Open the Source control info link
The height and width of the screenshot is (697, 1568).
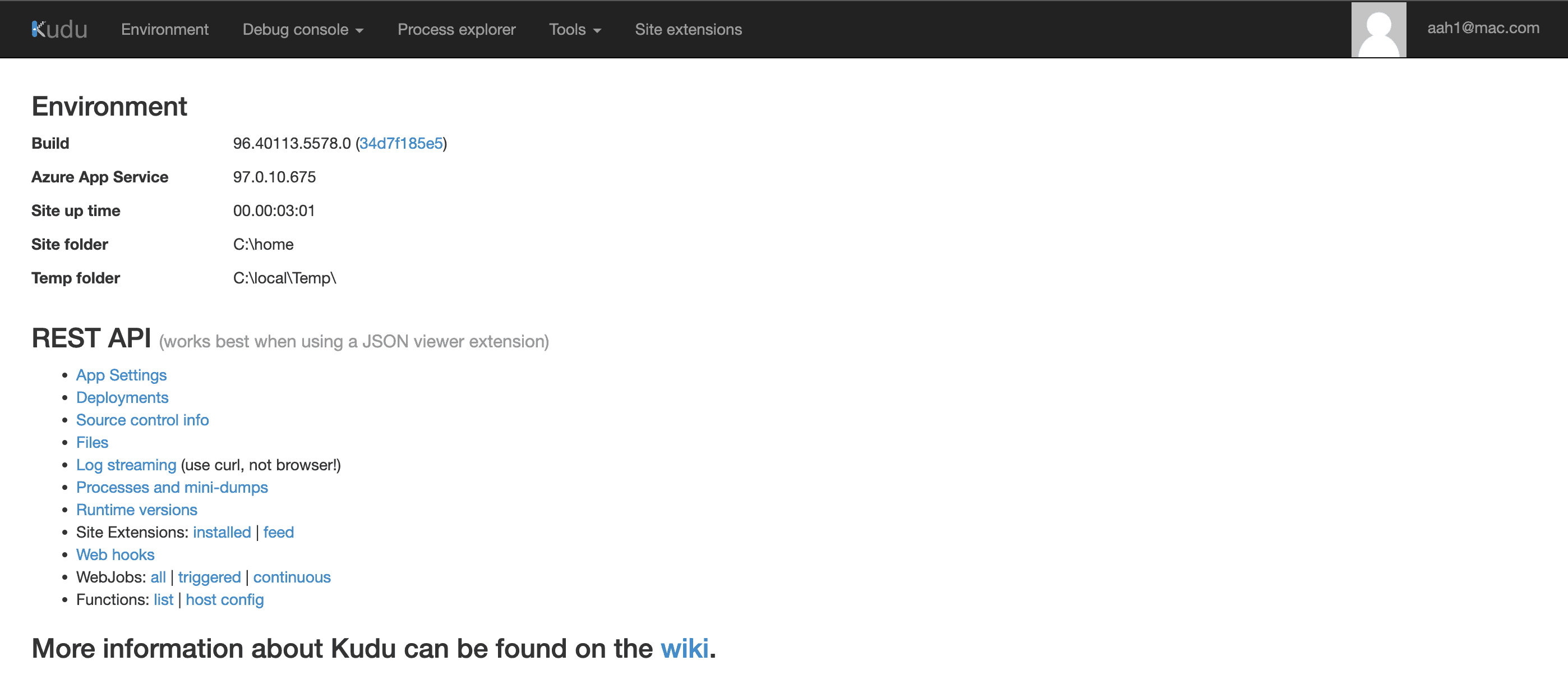(x=142, y=420)
